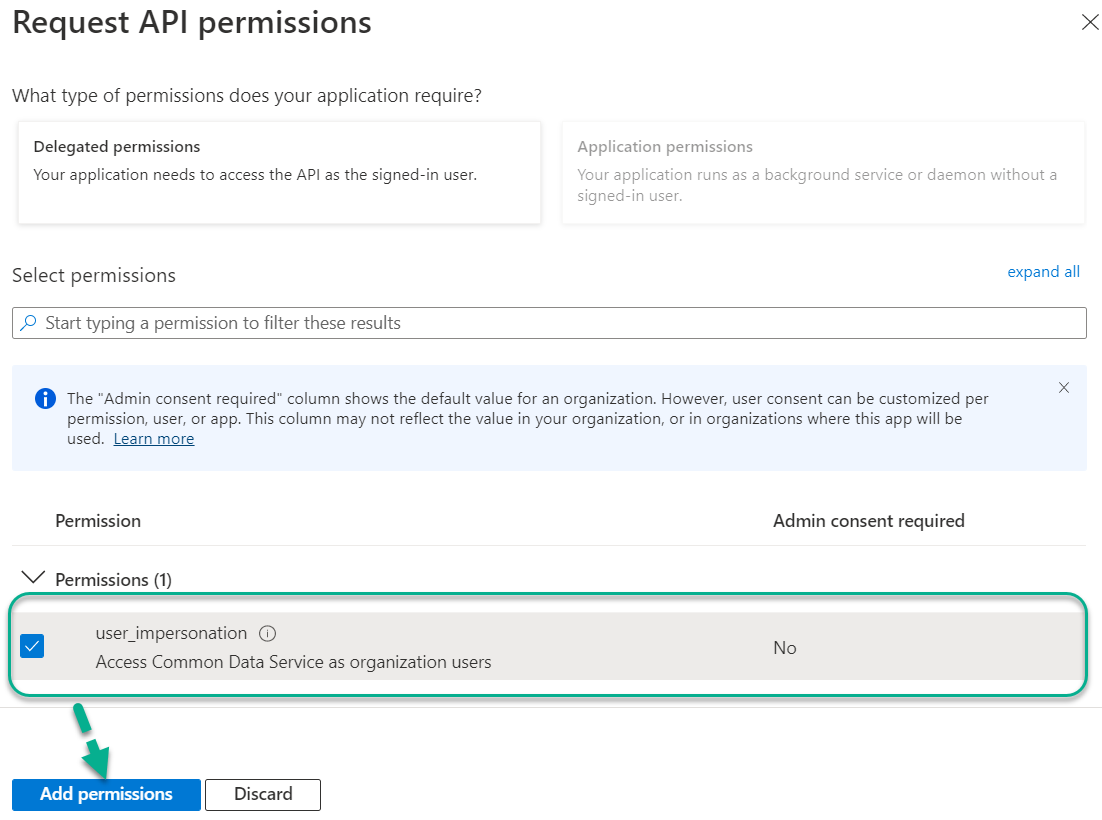
Task: Select the Delegated permissions card
Action: 279,172
